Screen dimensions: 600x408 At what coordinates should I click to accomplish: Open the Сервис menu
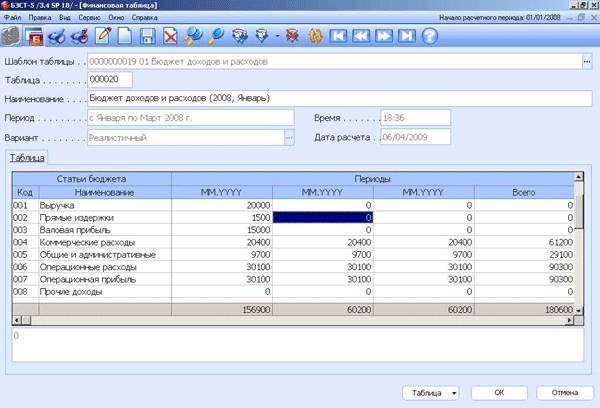(x=89, y=18)
